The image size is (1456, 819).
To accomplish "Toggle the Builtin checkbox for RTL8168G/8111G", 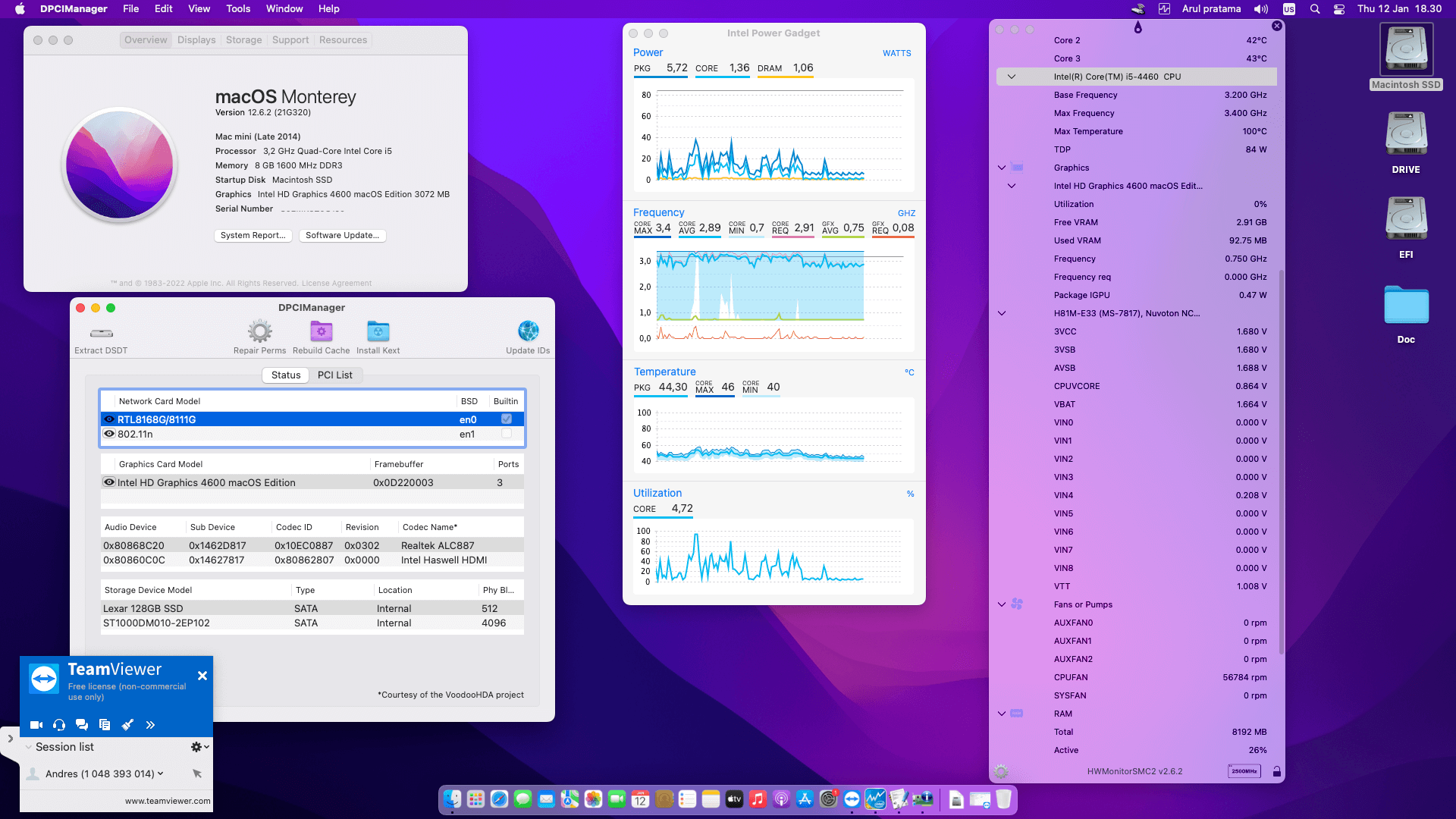I will pyautogui.click(x=506, y=419).
